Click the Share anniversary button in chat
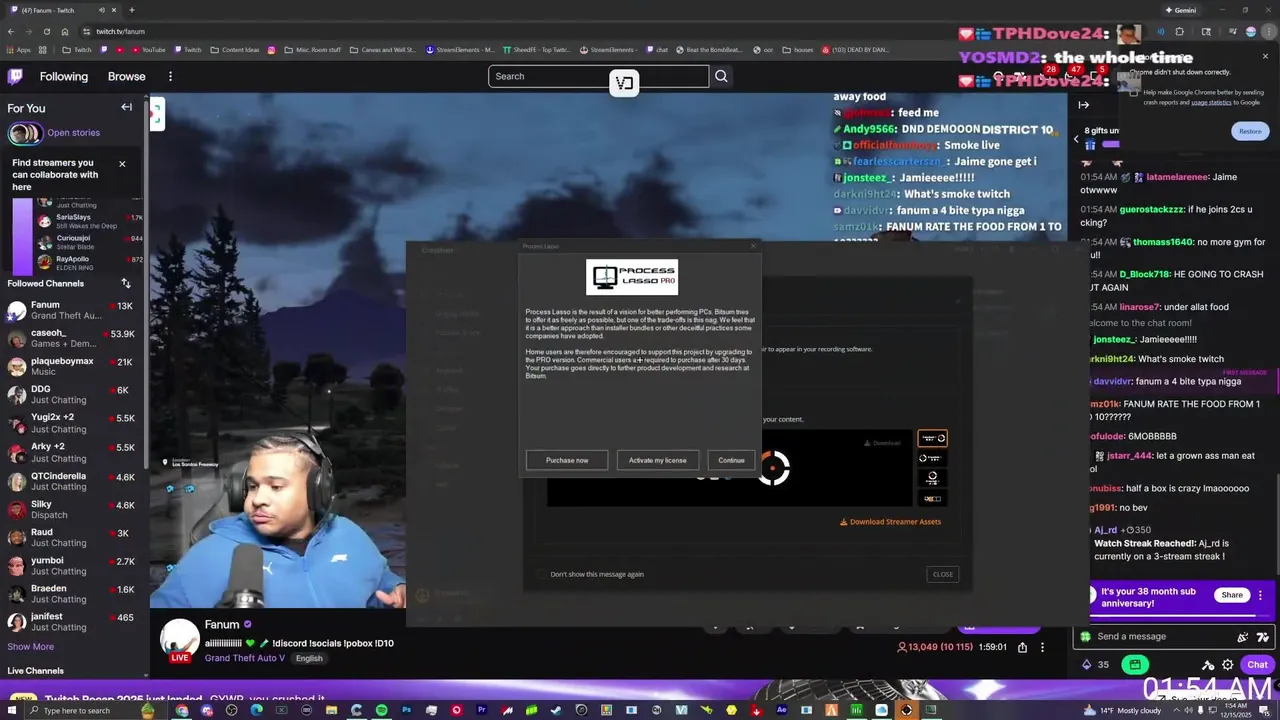Image resolution: width=1280 pixels, height=720 pixels. point(1232,595)
